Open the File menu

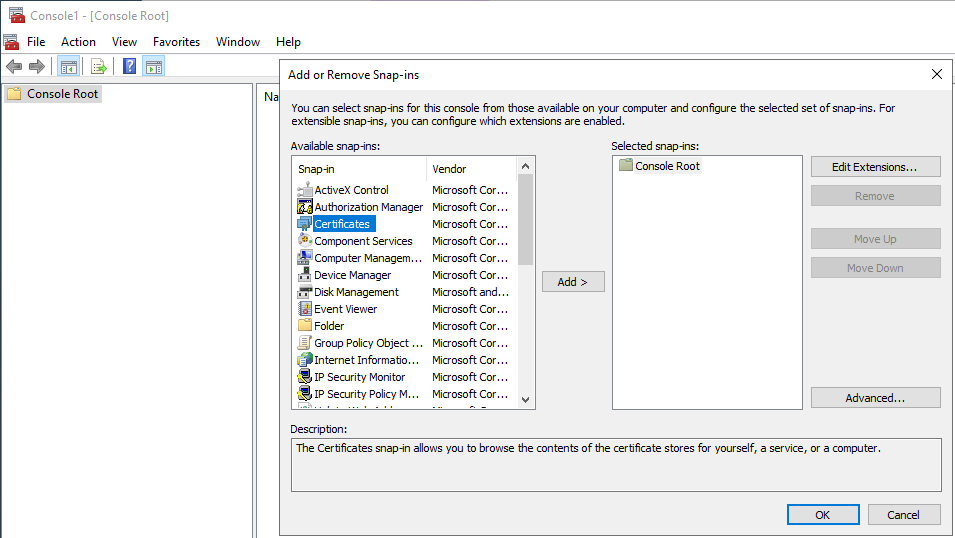tap(36, 42)
